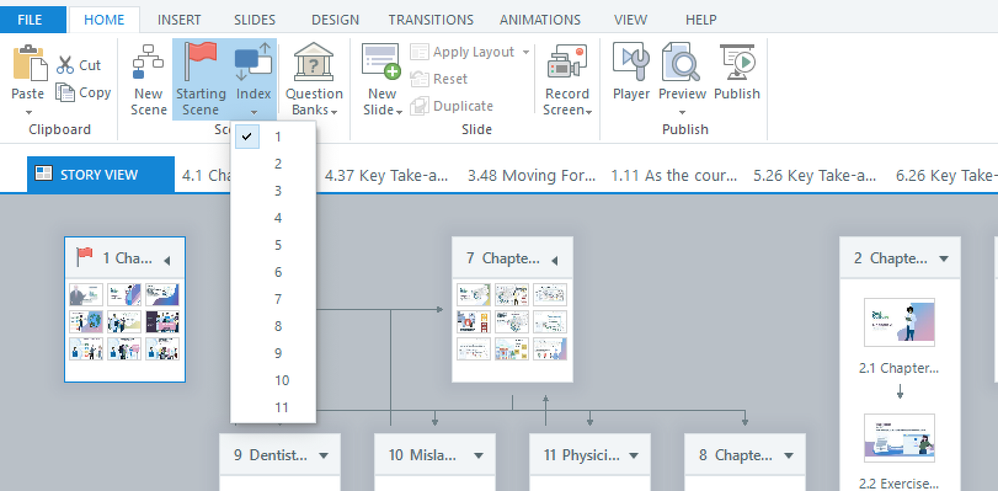Switch to the Transitions ribbon tab
998x491 pixels.
[431, 20]
